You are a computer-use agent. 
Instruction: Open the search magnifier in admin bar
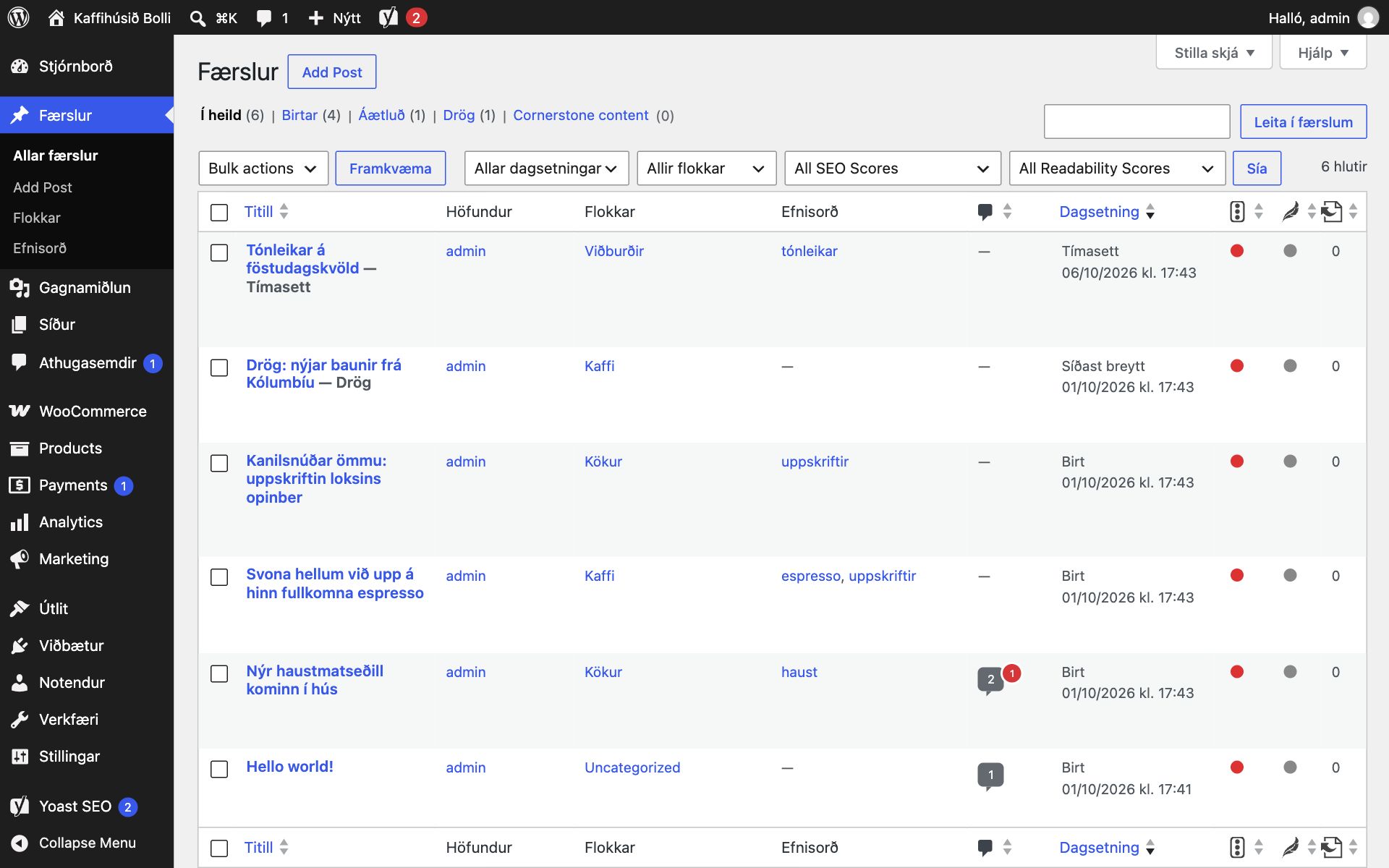pyautogui.click(x=197, y=18)
